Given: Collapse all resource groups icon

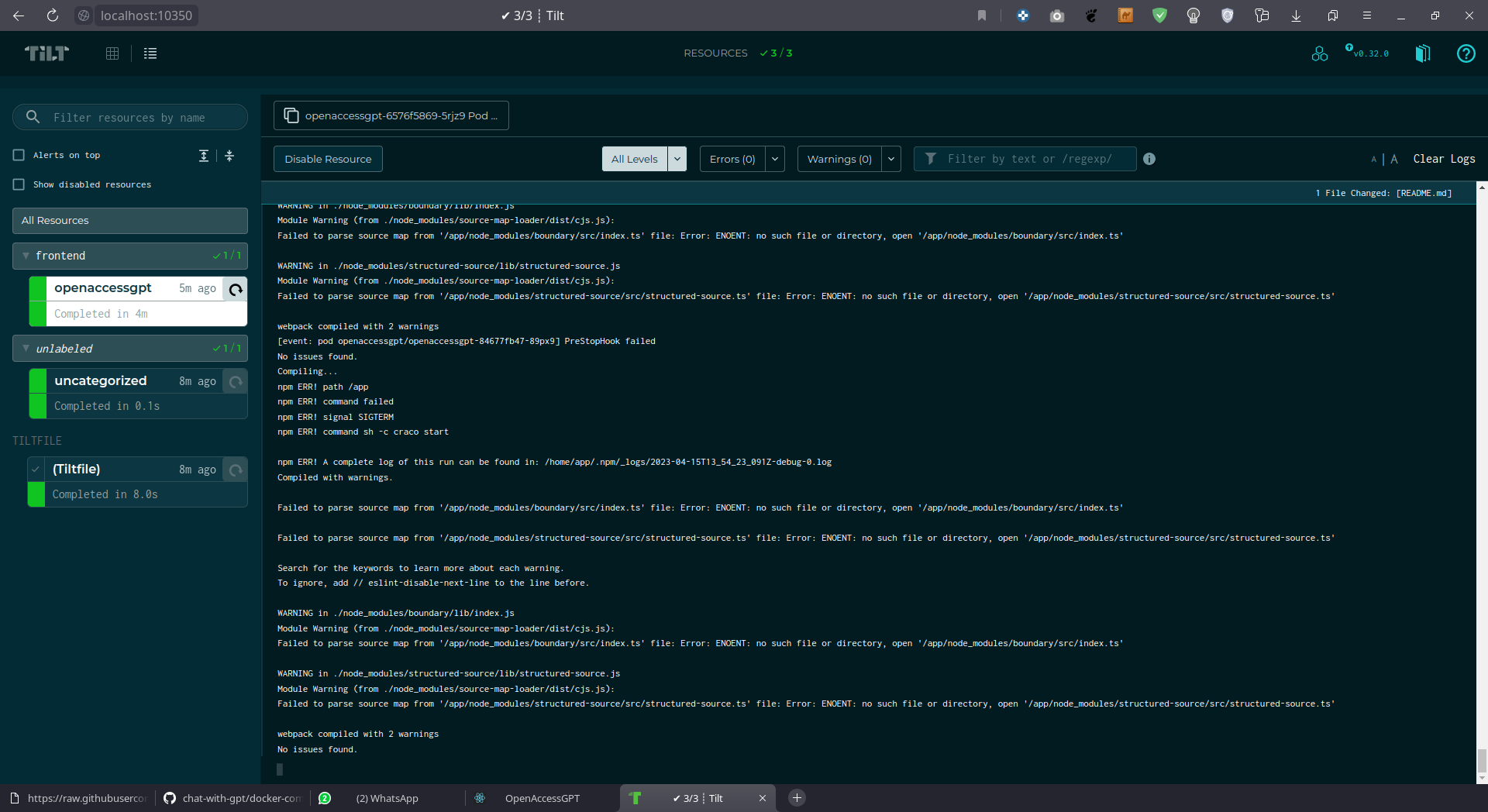Looking at the screenshot, I should (229, 156).
